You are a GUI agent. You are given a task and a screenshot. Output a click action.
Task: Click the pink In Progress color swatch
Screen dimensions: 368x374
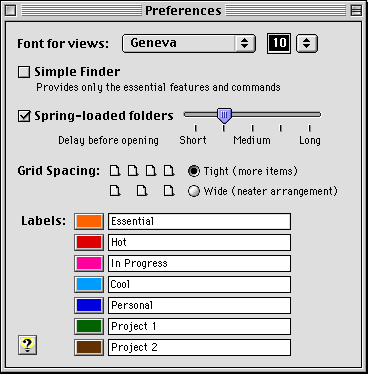(89, 263)
